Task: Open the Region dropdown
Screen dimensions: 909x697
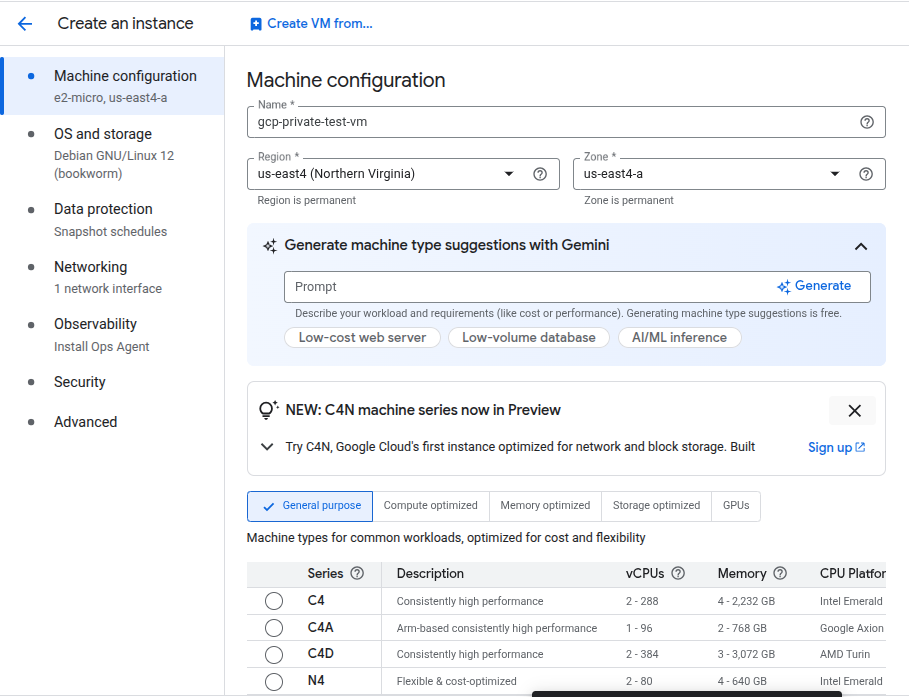Action: point(508,174)
